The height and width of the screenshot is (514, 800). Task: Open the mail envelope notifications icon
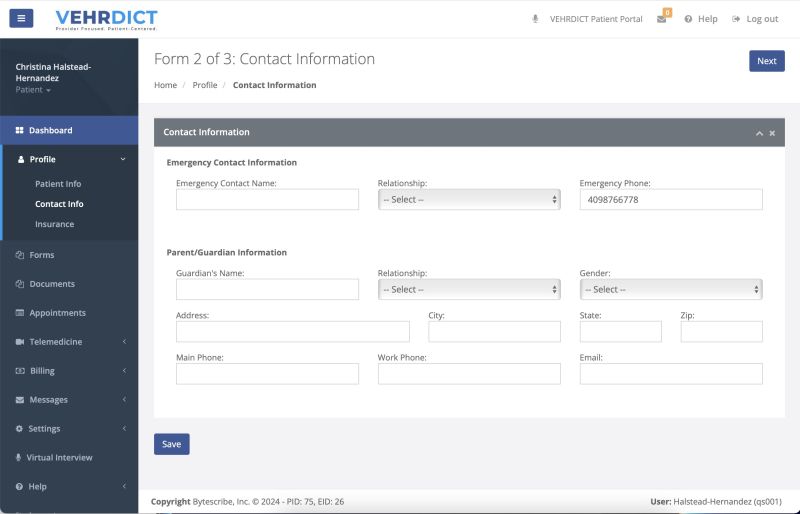[x=661, y=19]
